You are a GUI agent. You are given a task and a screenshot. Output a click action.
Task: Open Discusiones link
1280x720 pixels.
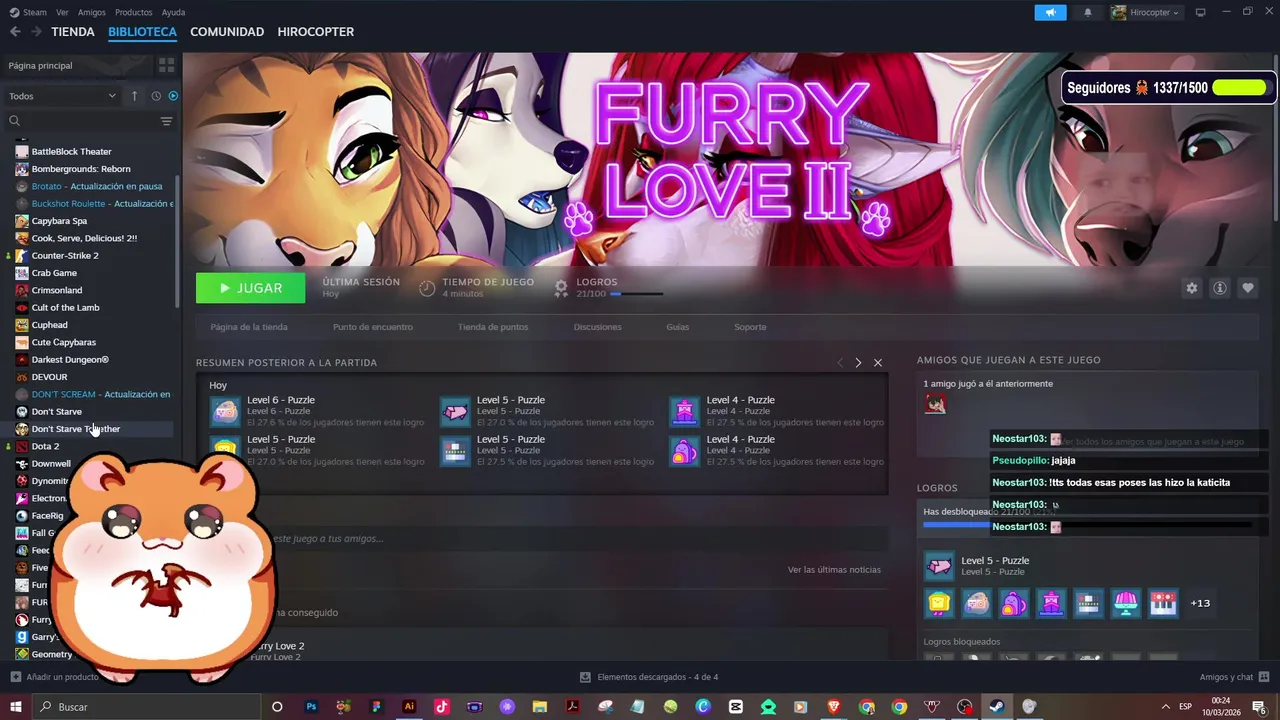click(598, 327)
